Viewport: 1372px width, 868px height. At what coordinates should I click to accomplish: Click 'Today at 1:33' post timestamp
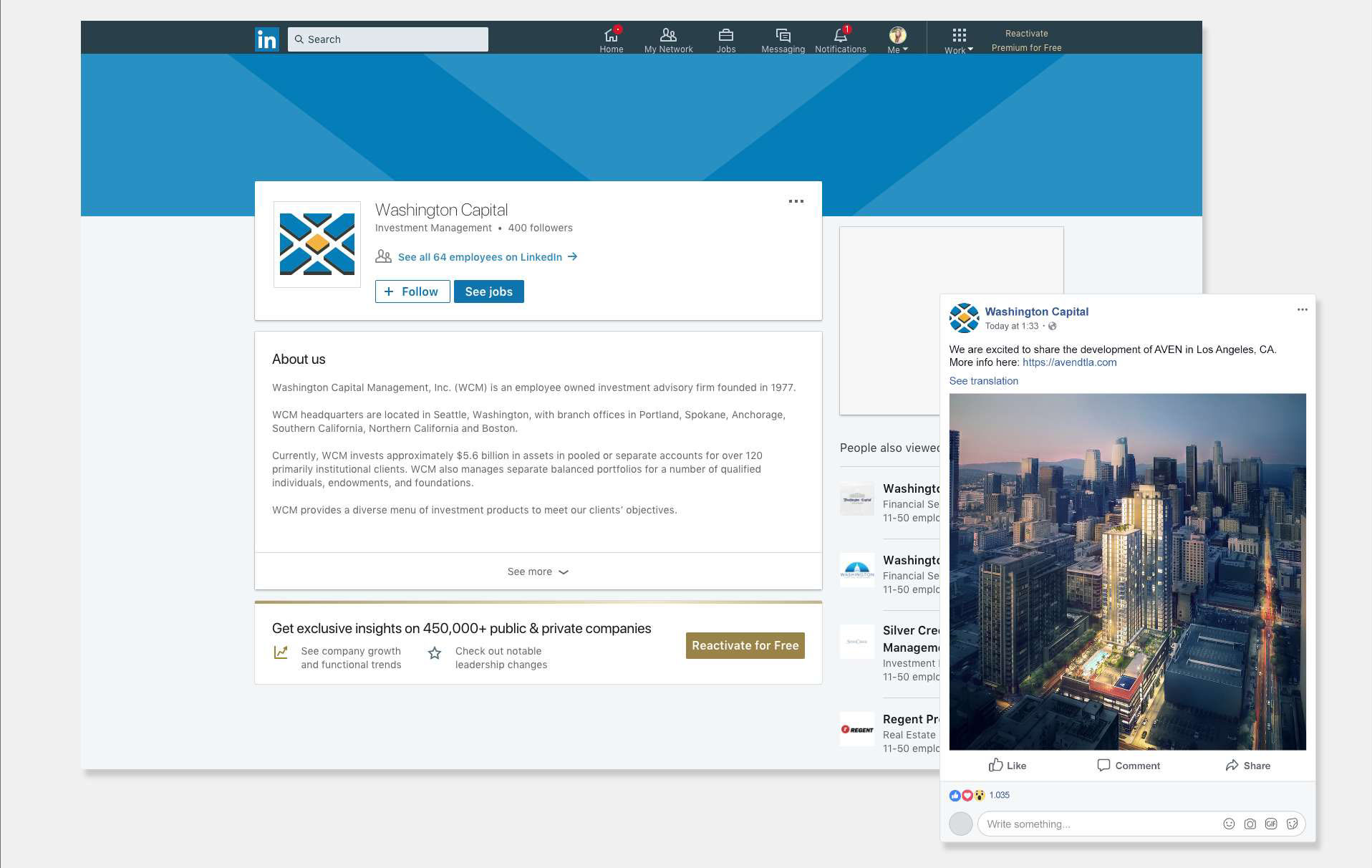pos(1011,326)
